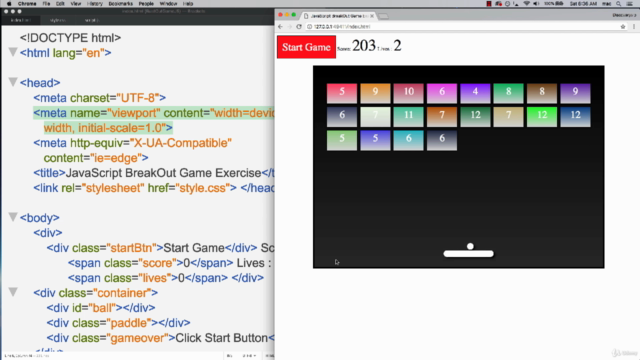This screenshot has width=640, height=360.
Task: Click the white game paddle
Action: [469, 253]
